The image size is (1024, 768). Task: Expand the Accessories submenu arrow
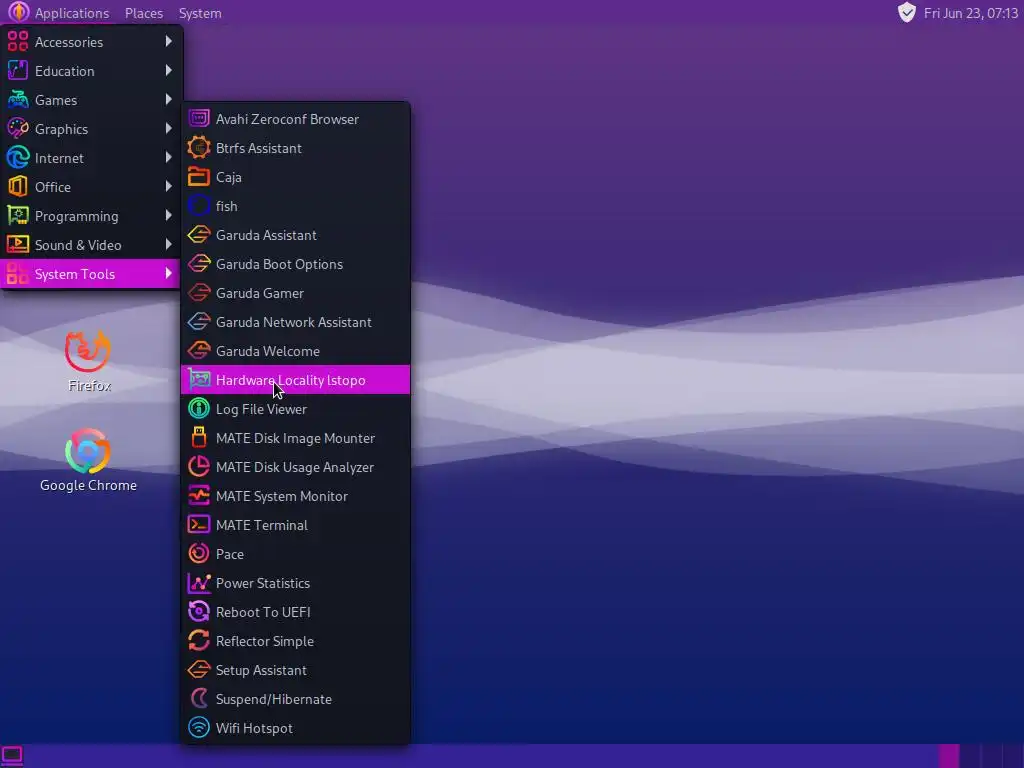point(168,41)
